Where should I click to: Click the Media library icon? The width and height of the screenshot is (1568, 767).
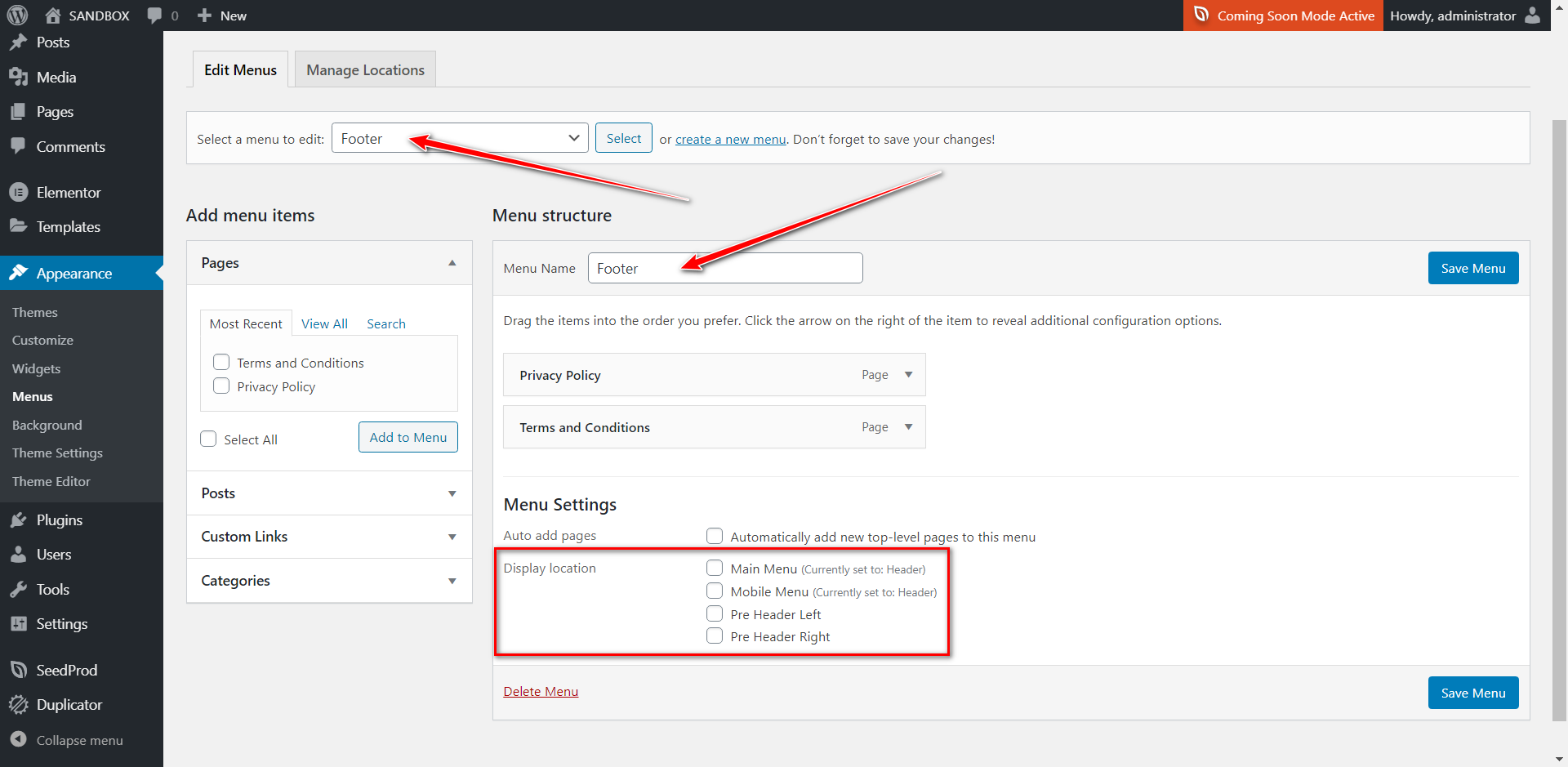point(18,78)
